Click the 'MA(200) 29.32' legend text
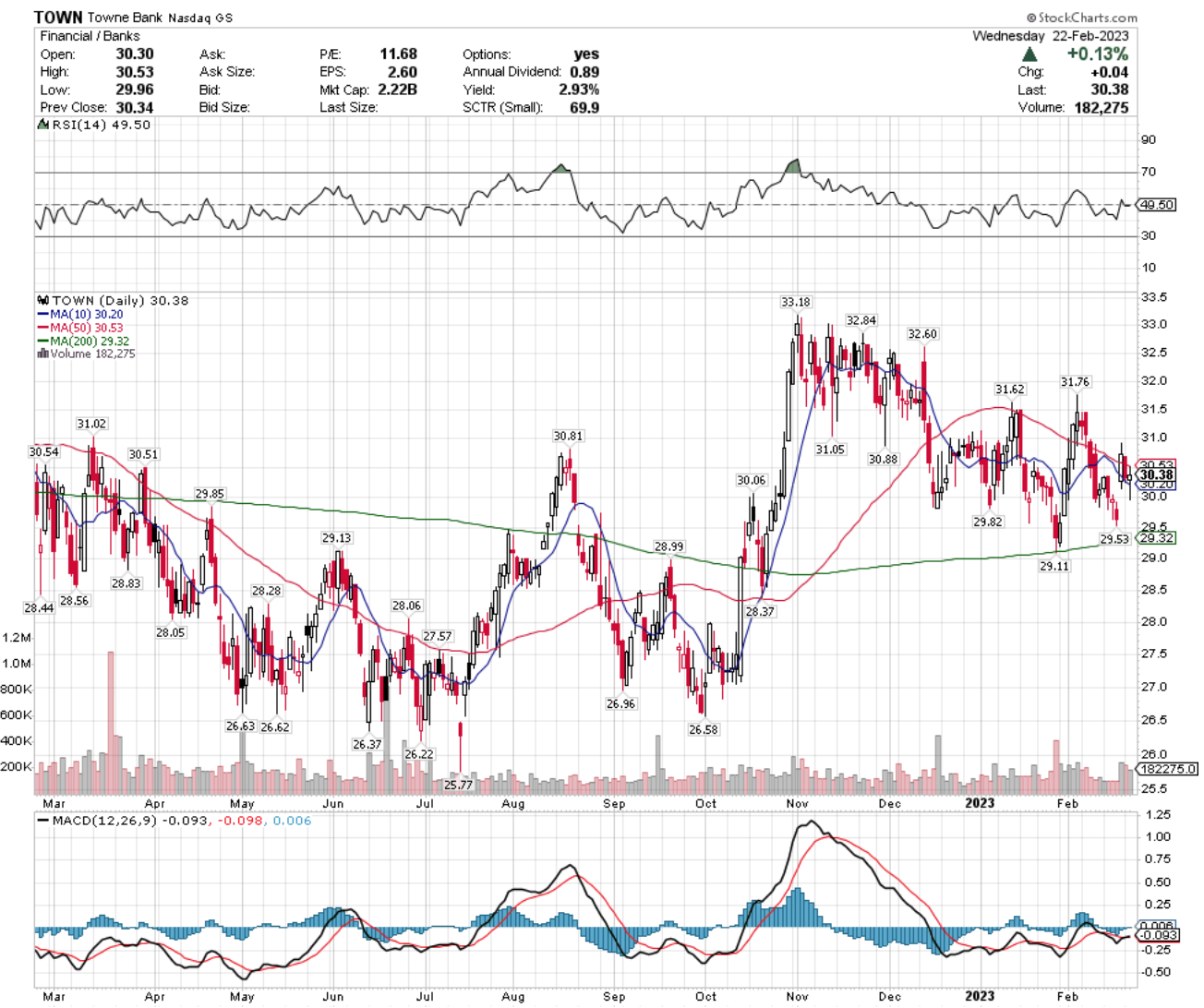1204x1008 pixels. point(90,342)
